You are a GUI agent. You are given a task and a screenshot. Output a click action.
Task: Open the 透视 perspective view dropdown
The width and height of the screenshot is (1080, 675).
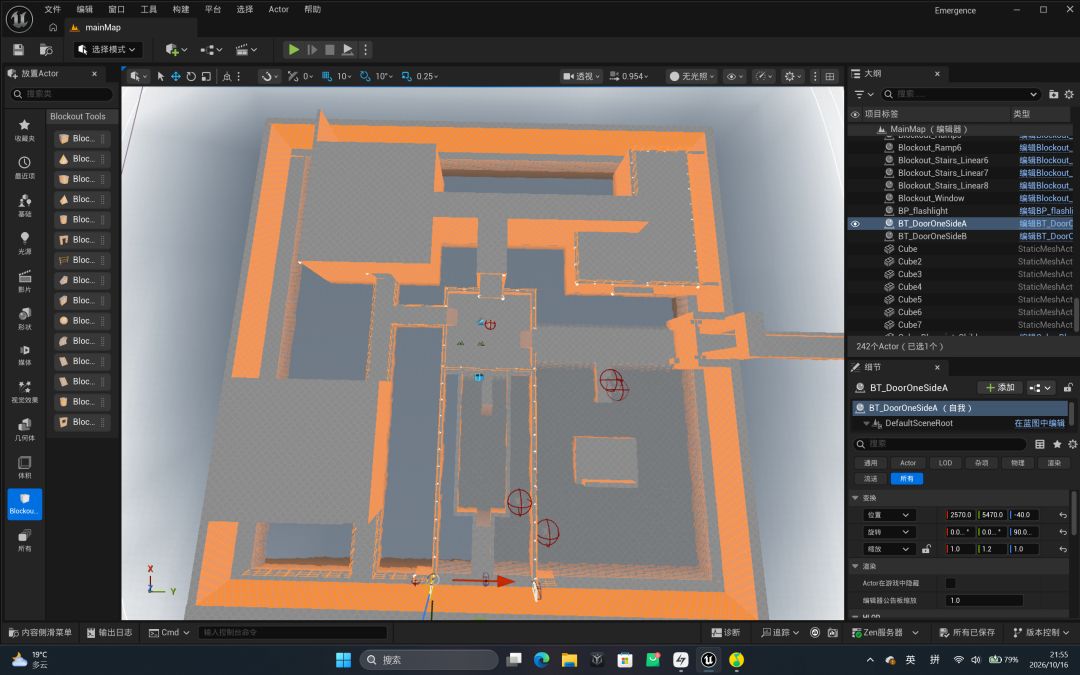581,76
